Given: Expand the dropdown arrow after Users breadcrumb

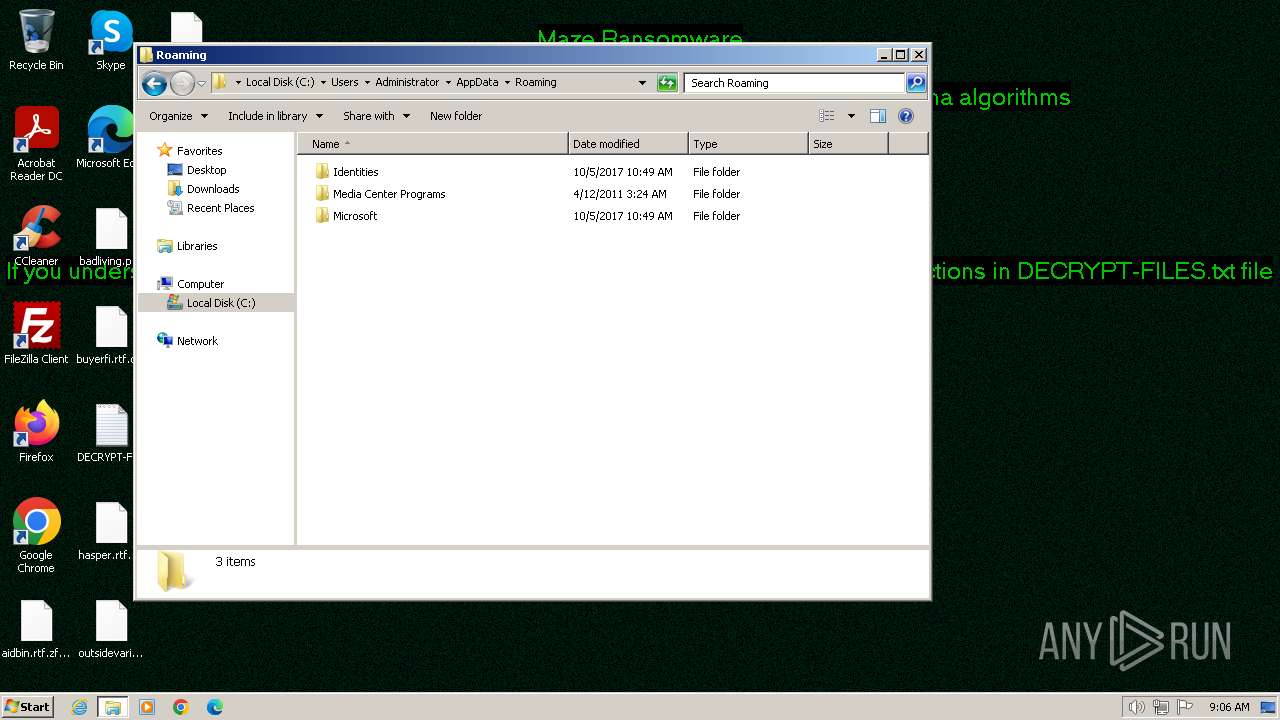Looking at the screenshot, I should (x=367, y=83).
